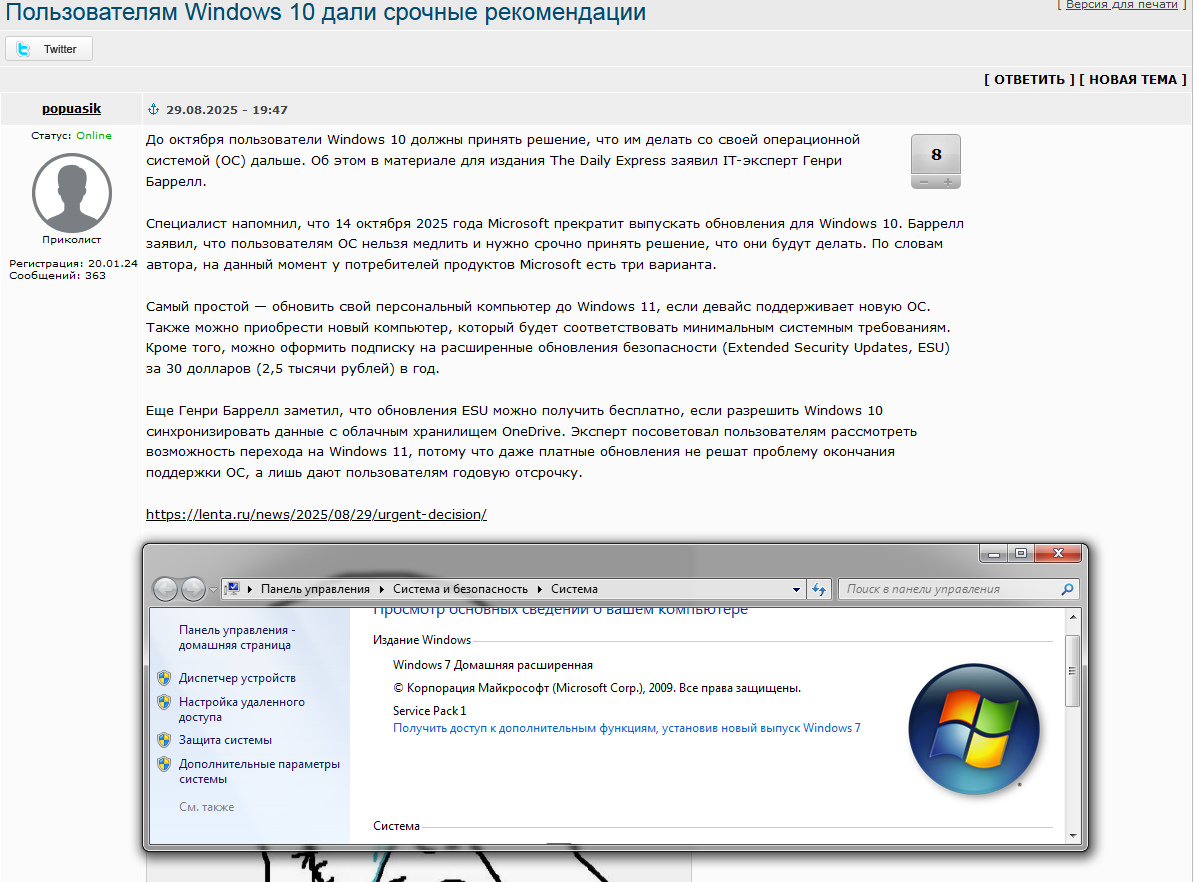Viewport: 1195px width, 882px height.
Task: Maximize the System window
Action: click(x=1020, y=554)
